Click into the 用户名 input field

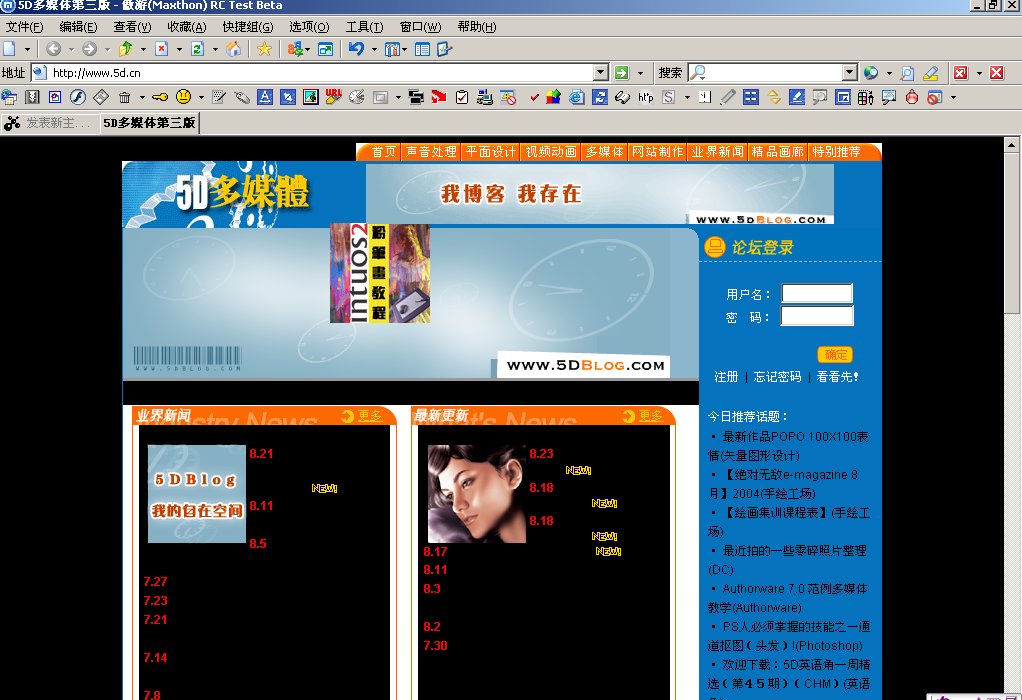pos(817,293)
